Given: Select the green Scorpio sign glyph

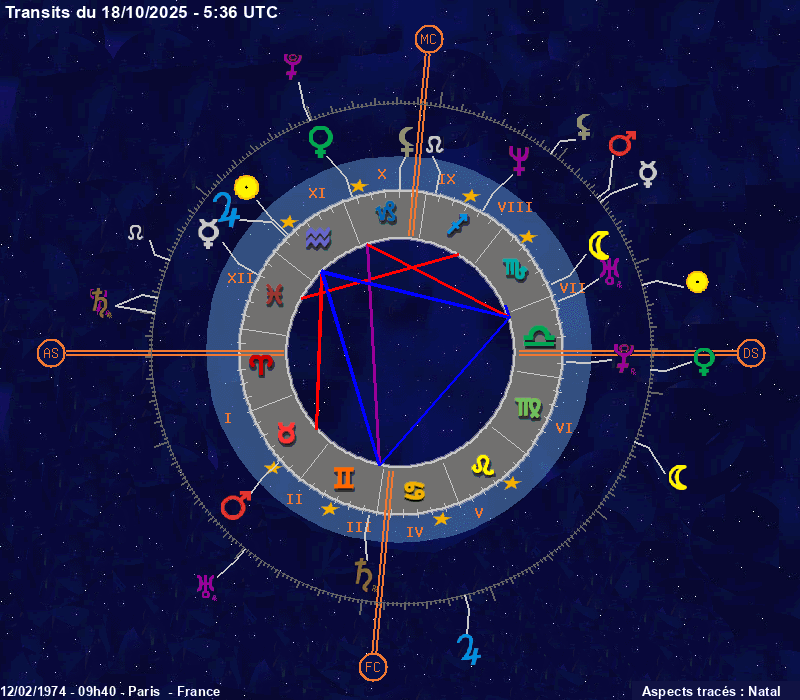Looking at the screenshot, I should coord(514,268).
